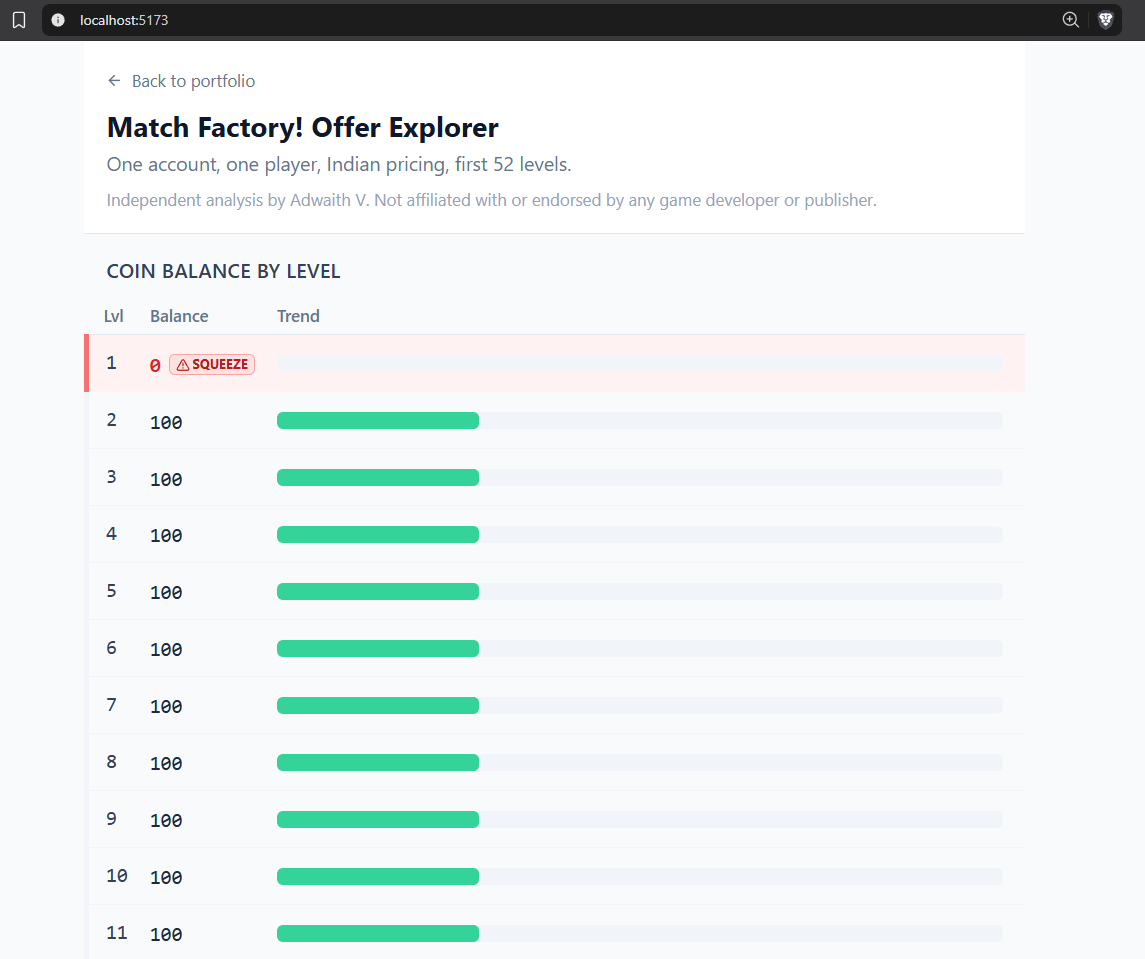Viewport: 1145px width, 959px height.
Task: Click the back arrow icon before Back to portfolio
Action: [114, 80]
